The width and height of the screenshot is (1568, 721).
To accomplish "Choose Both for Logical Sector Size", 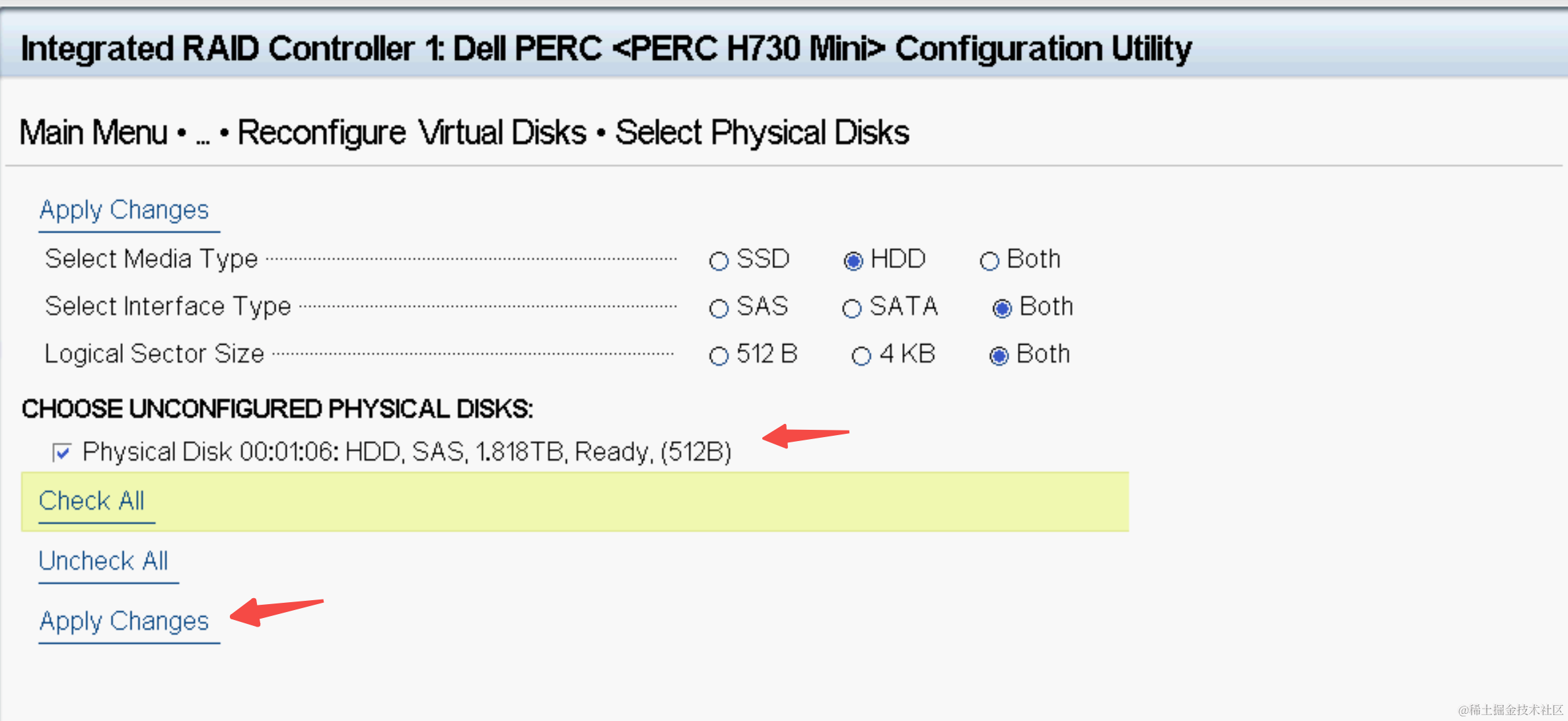I will point(999,356).
